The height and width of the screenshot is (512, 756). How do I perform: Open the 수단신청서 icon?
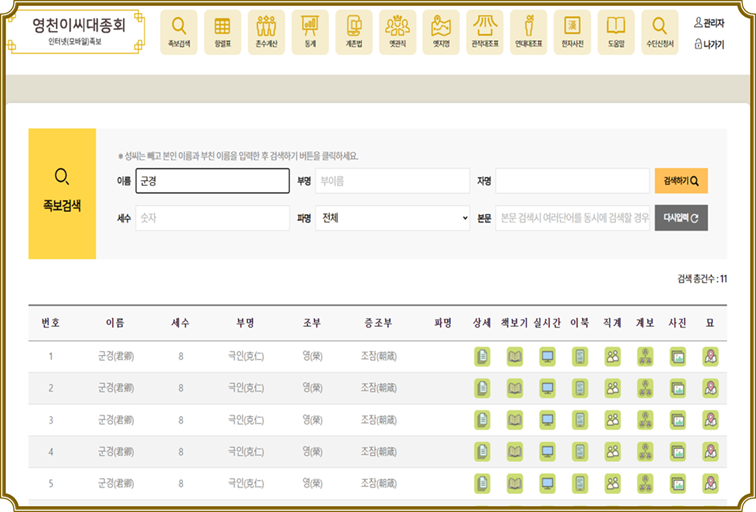coord(660,32)
